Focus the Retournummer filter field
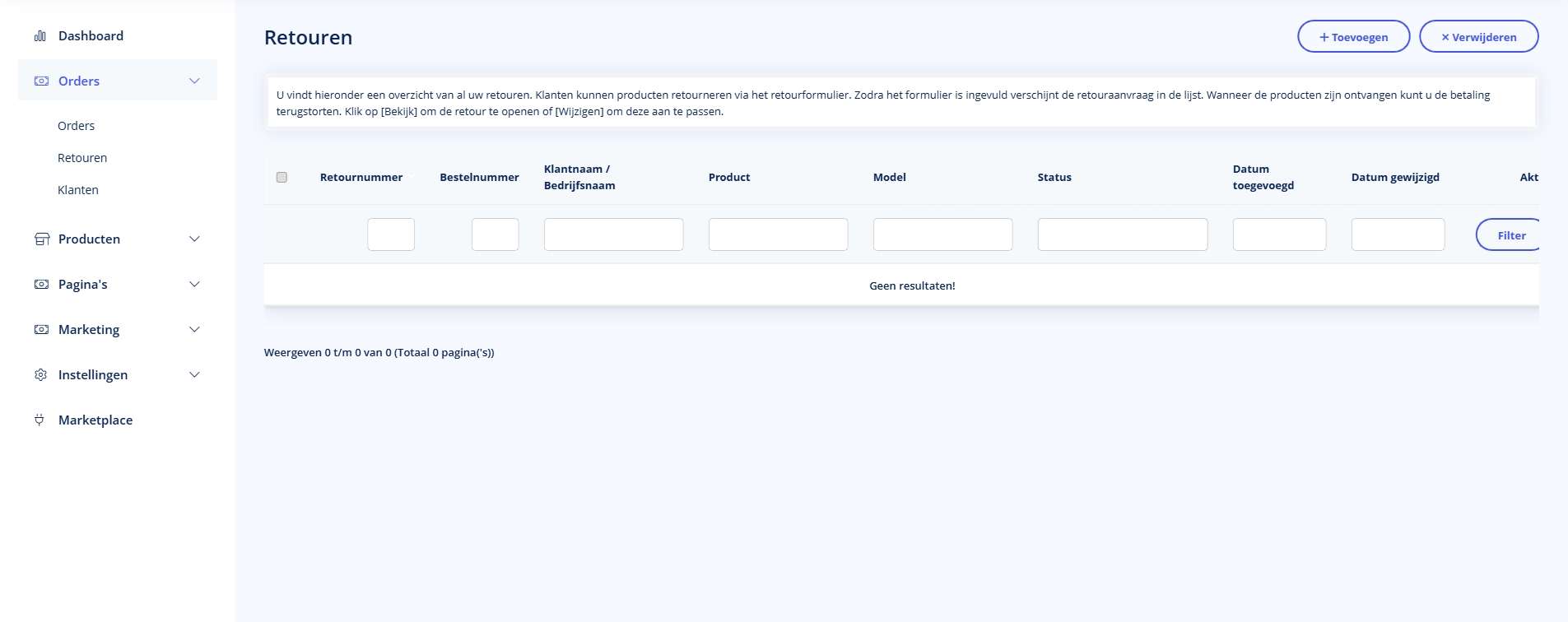Image resolution: width=1568 pixels, height=622 pixels. pyautogui.click(x=391, y=234)
